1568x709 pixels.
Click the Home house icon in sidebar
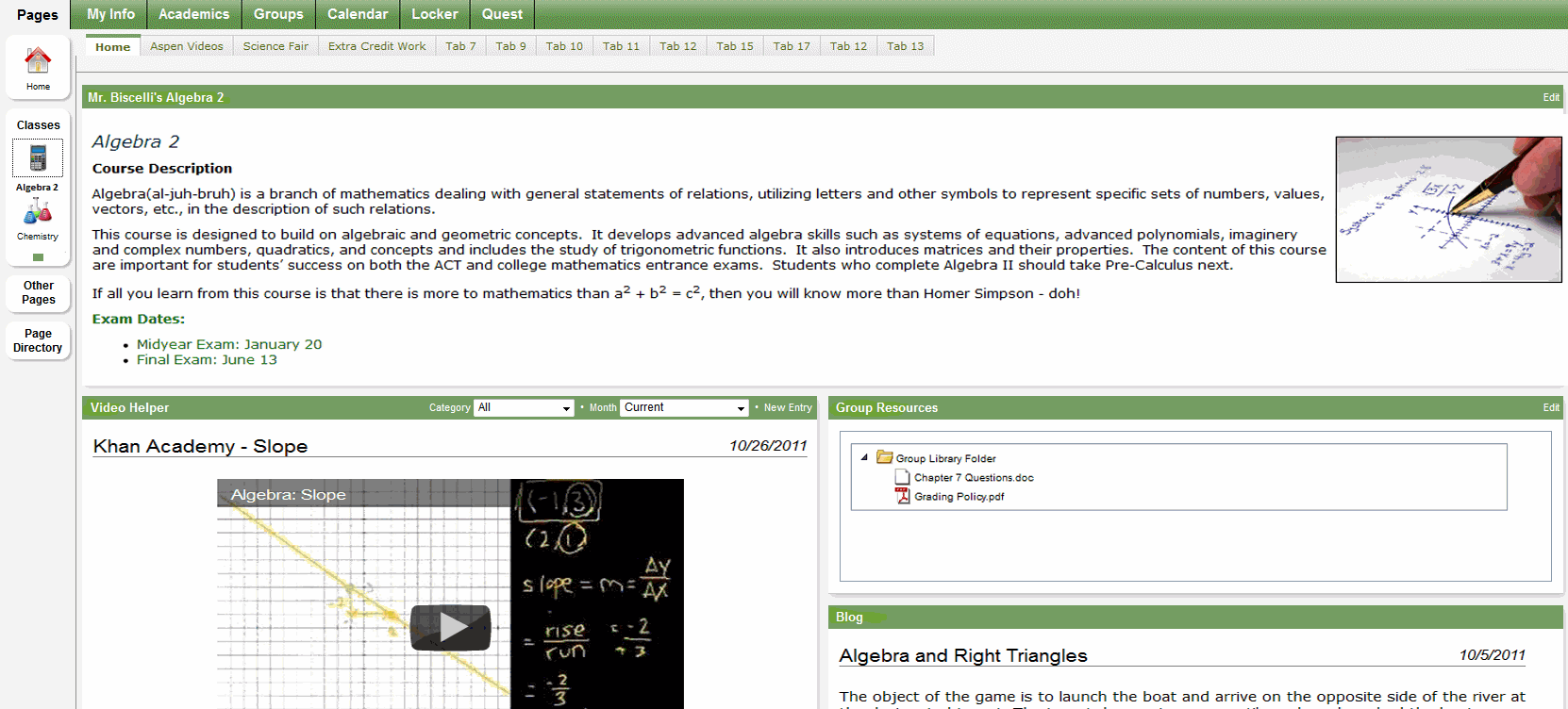click(38, 61)
